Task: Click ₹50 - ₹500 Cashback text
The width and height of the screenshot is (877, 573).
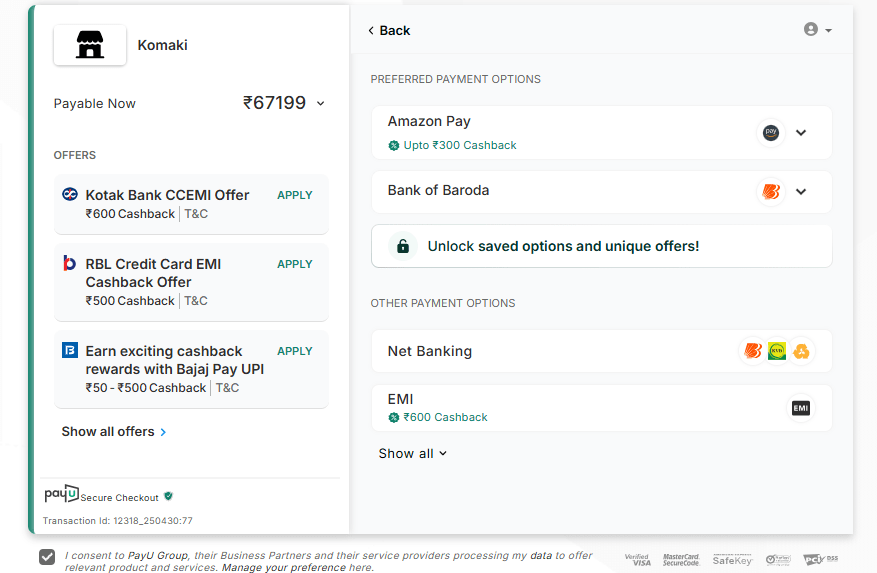Action: click(x=145, y=388)
